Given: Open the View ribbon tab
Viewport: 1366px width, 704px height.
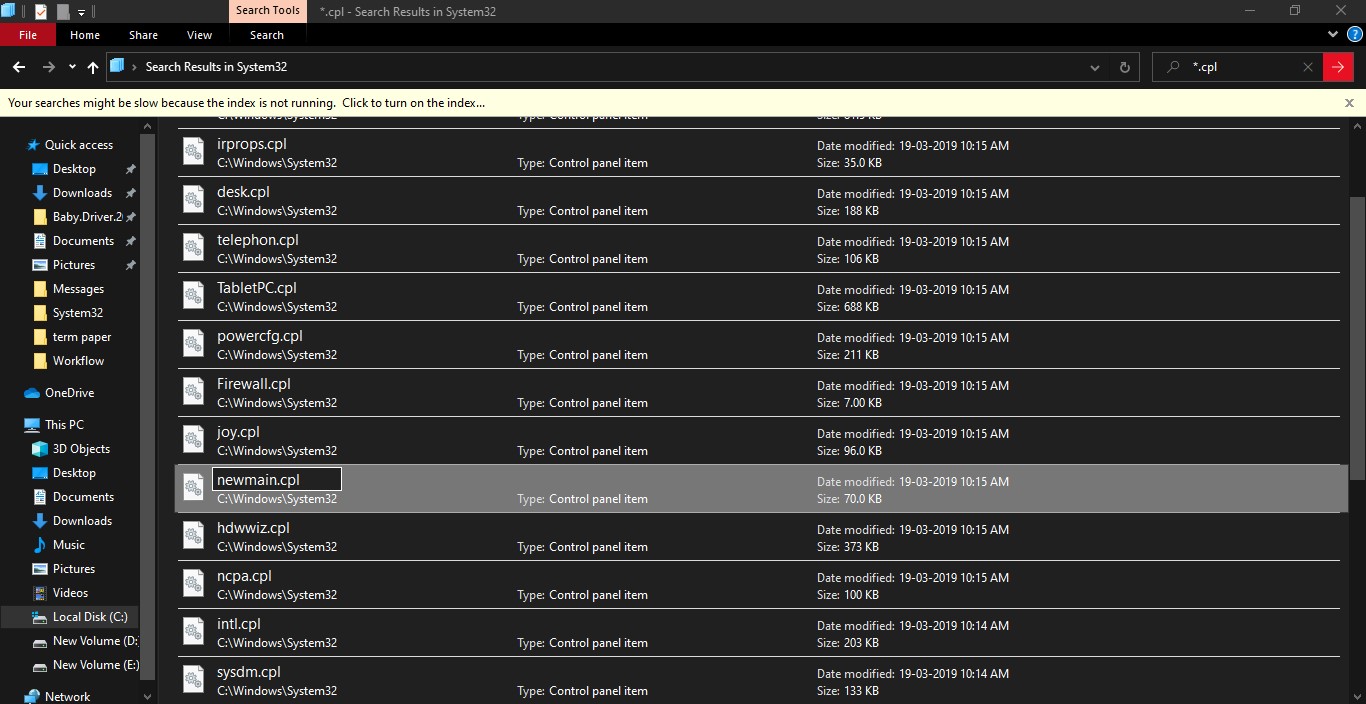Looking at the screenshot, I should (x=200, y=35).
